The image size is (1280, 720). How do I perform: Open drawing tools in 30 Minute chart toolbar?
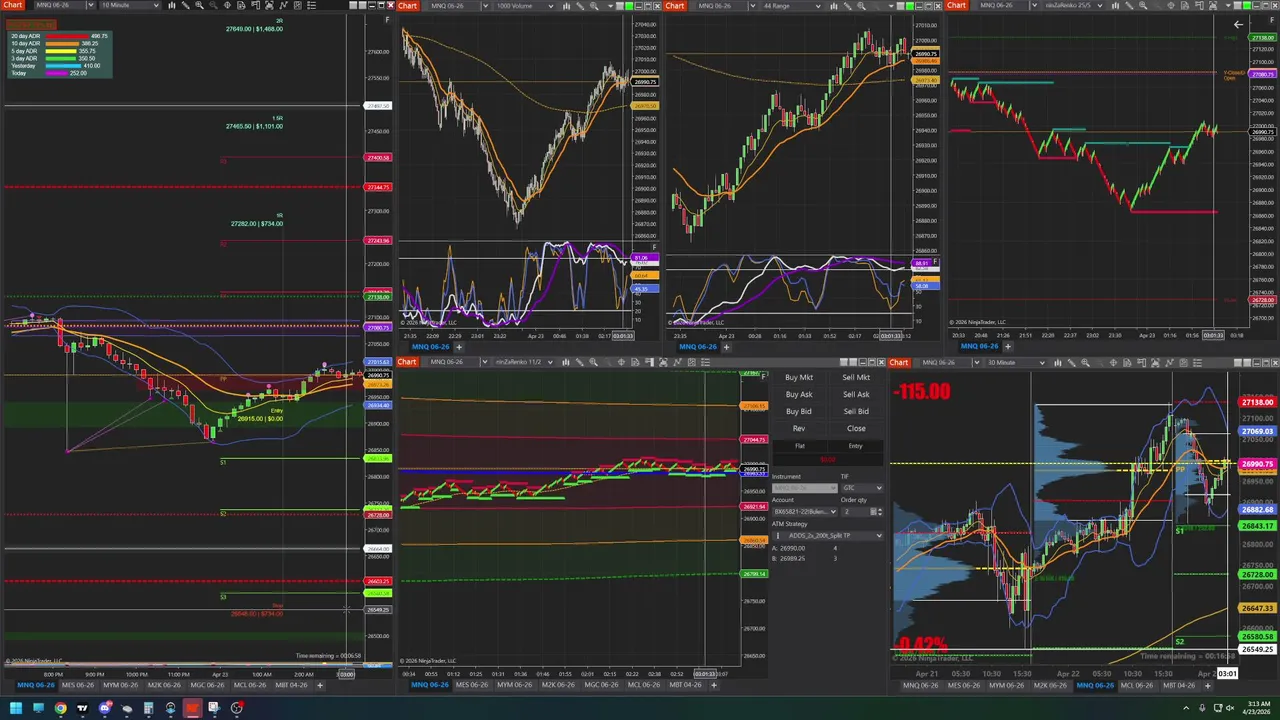[x=1072, y=362]
